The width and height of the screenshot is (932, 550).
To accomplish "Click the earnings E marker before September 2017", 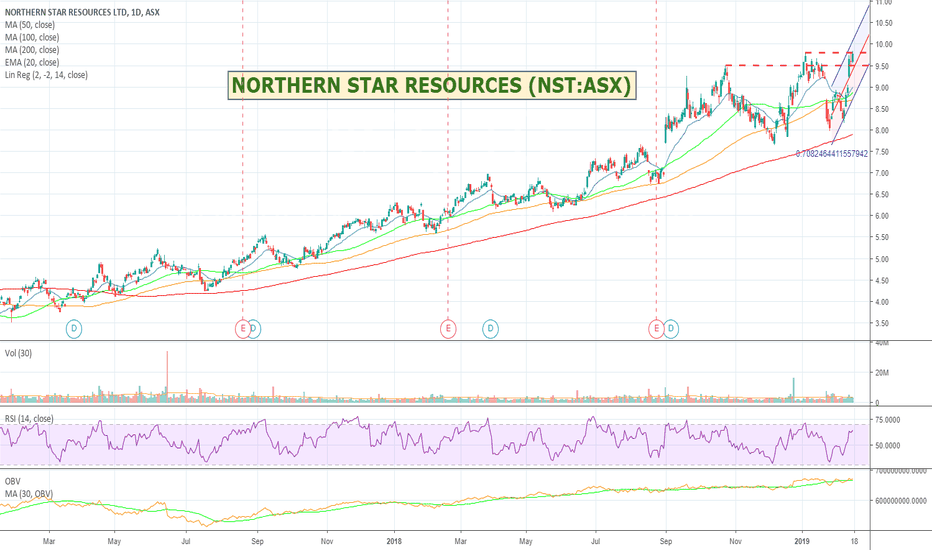I will coord(243,328).
